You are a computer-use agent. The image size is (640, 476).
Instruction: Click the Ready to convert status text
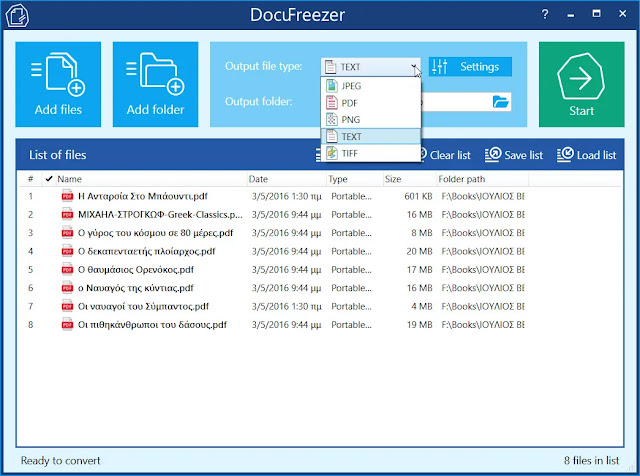(60, 460)
